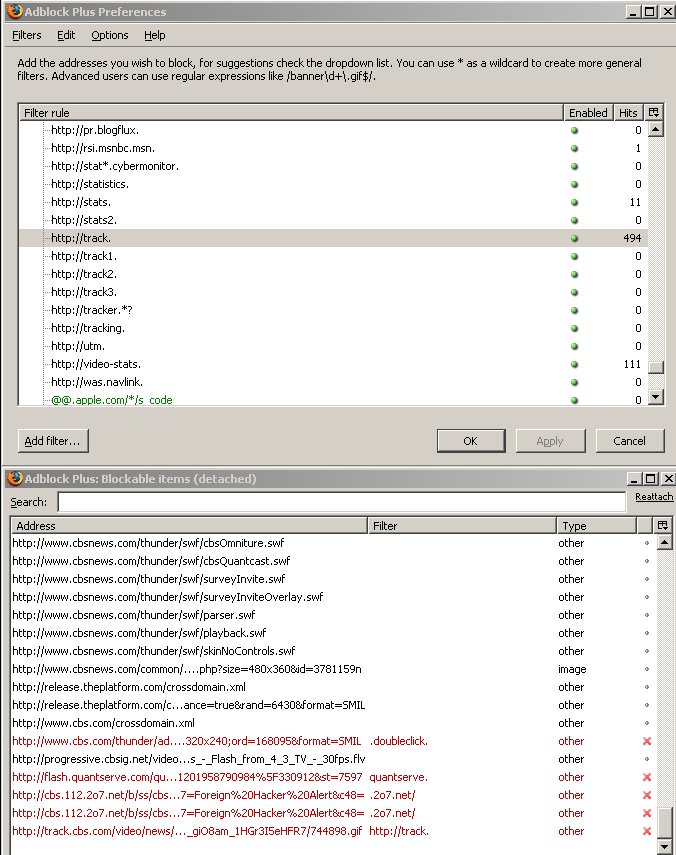Toggle enabled dot for http://stats.

(x=574, y=202)
